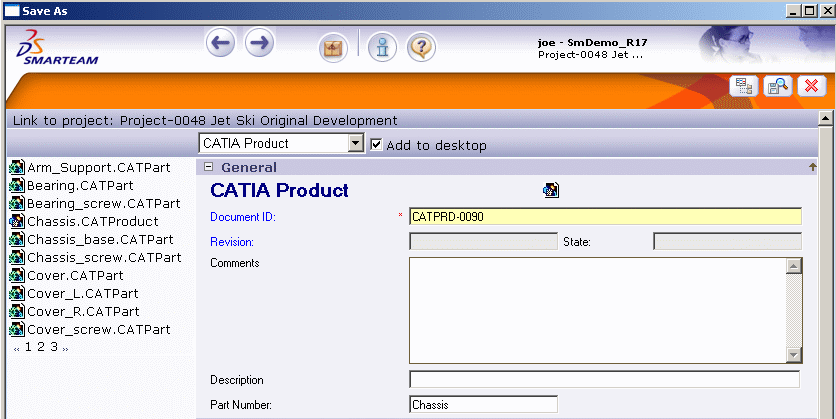836x419 pixels.
Task: Click the Comments box scroll down arrow
Action: (x=794, y=355)
